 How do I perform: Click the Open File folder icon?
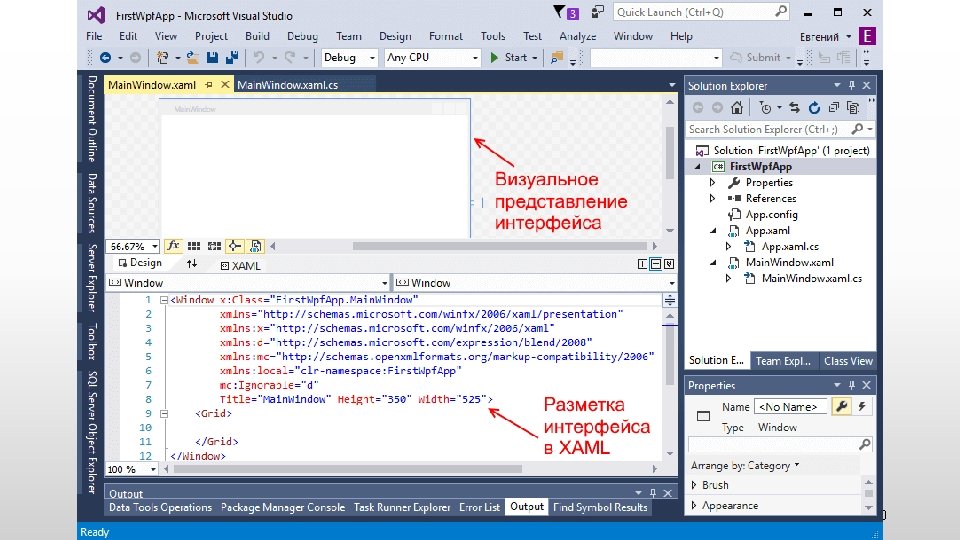[192, 58]
